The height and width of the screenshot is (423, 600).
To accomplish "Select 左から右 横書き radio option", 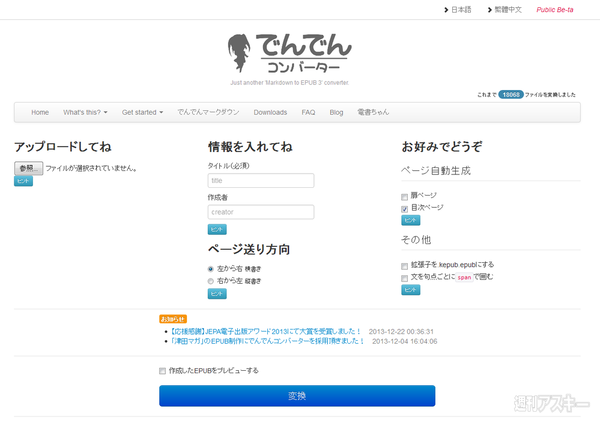I will point(210,269).
